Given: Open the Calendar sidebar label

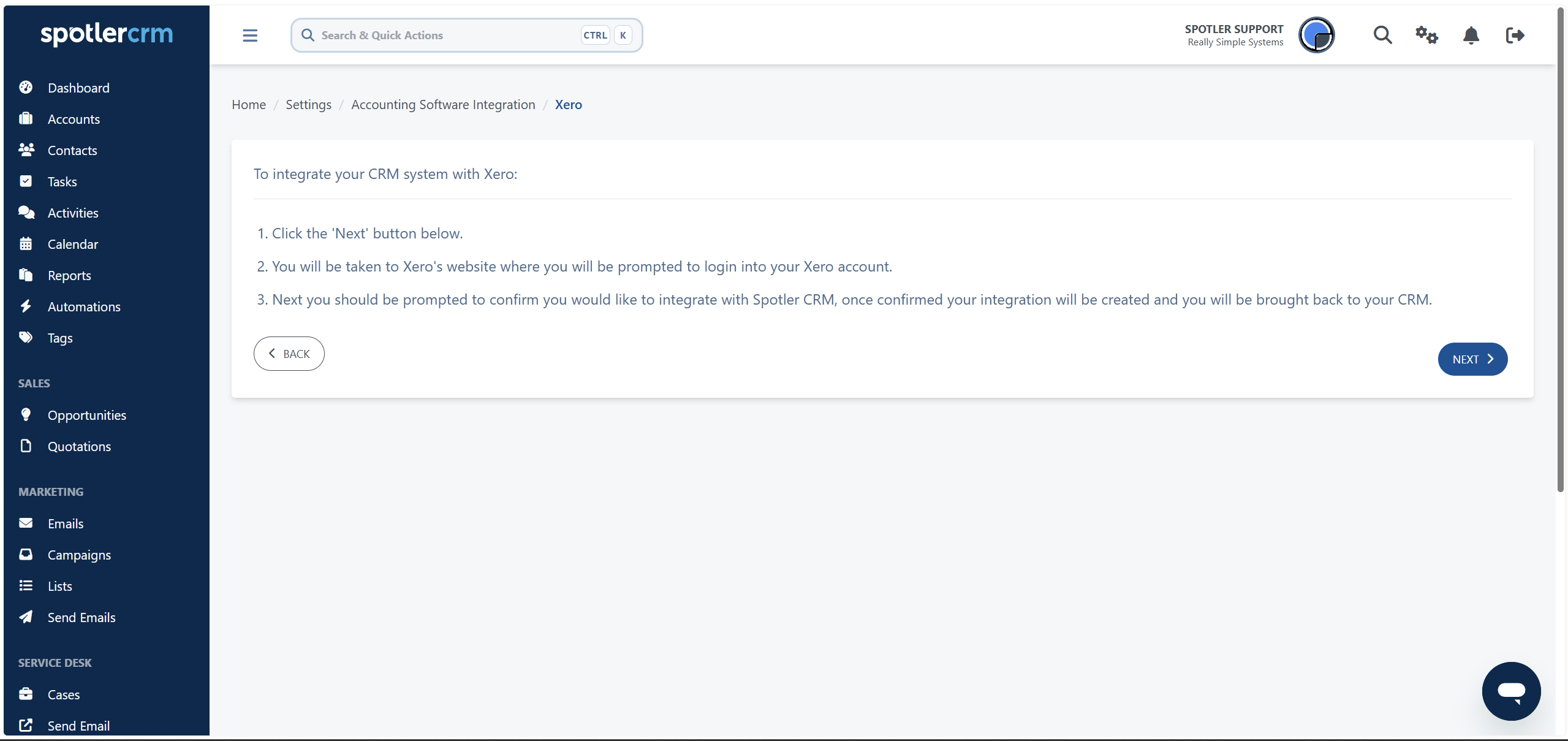Looking at the screenshot, I should [x=73, y=244].
